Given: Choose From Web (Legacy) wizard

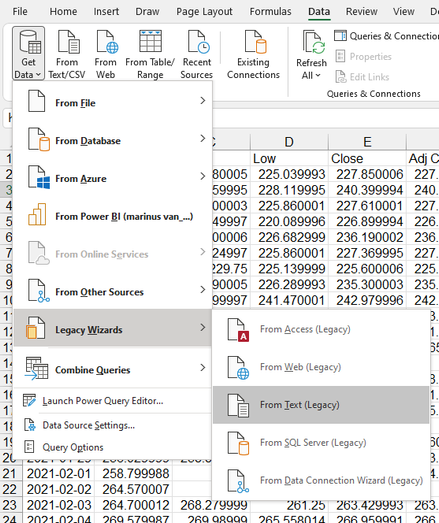Looking at the screenshot, I should (x=321, y=367).
